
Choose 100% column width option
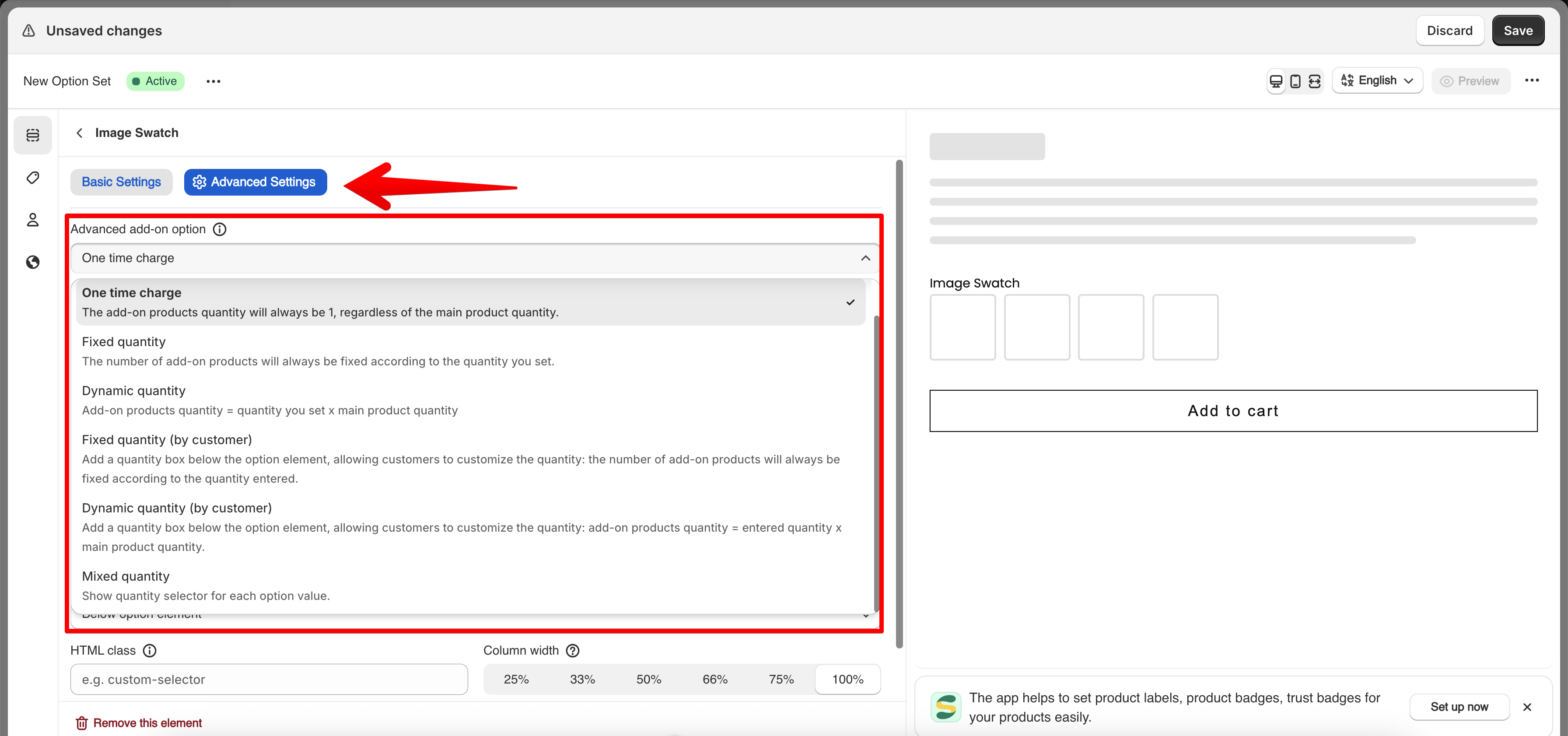click(847, 680)
